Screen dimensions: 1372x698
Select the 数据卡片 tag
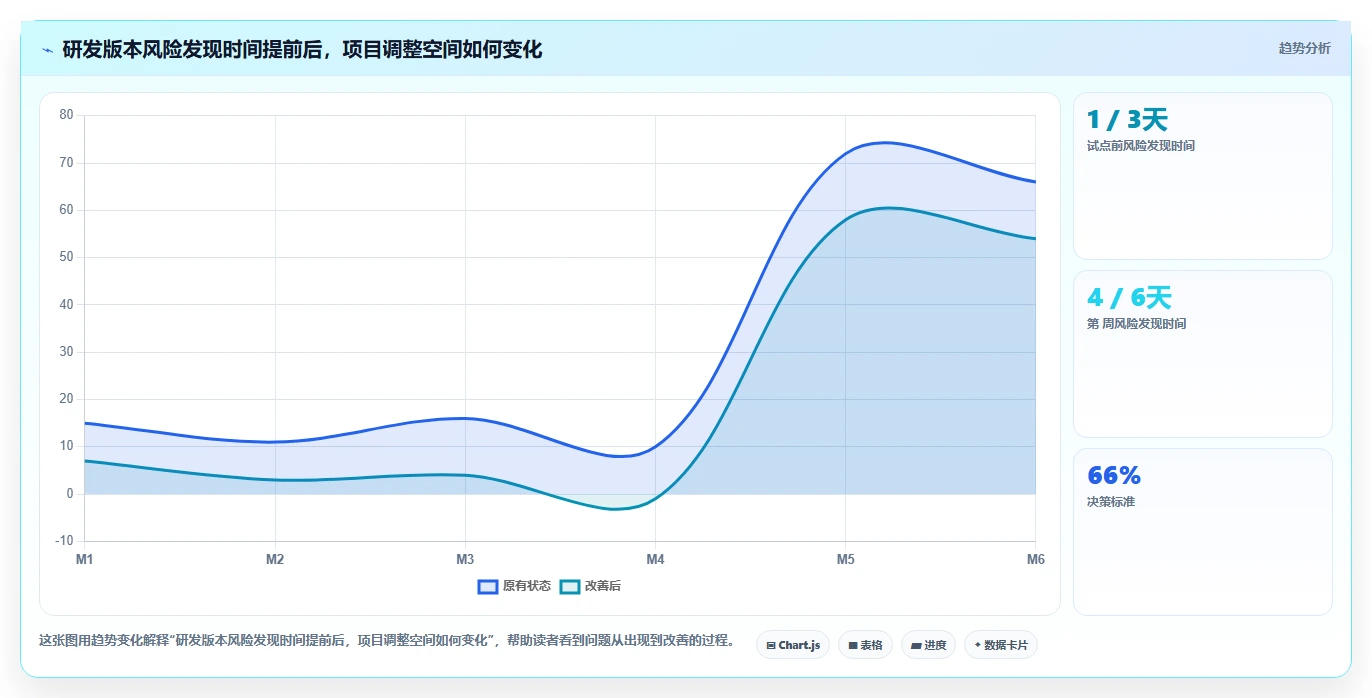click(x=1001, y=645)
